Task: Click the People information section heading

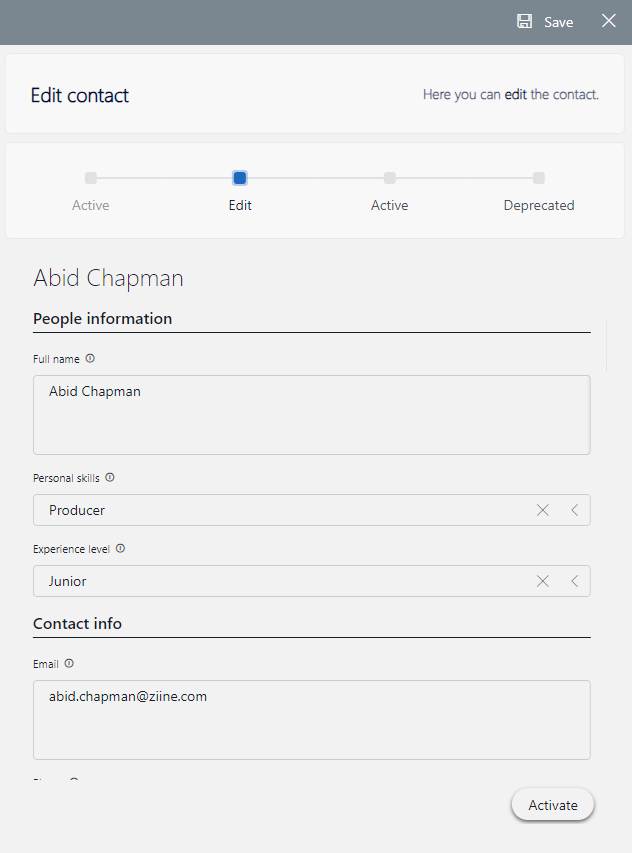Action: tap(102, 319)
